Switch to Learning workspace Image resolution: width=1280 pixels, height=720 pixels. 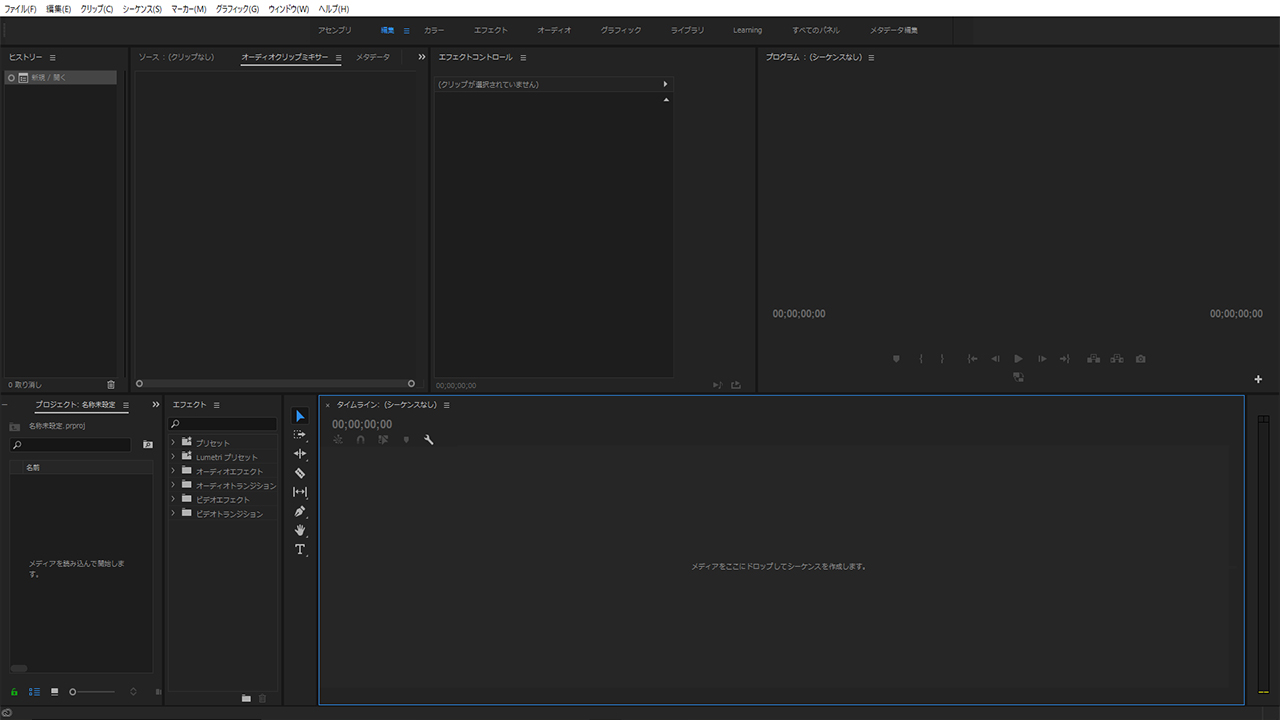747,30
